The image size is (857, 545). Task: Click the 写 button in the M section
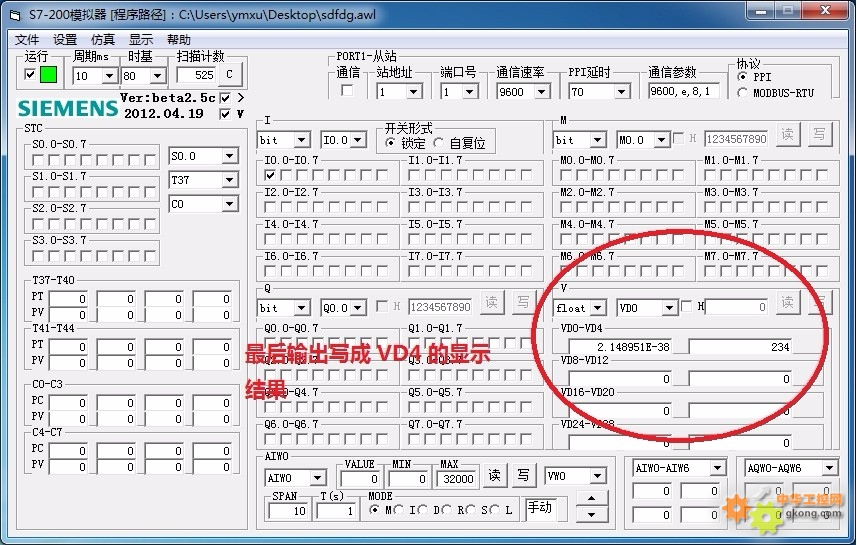[819, 134]
